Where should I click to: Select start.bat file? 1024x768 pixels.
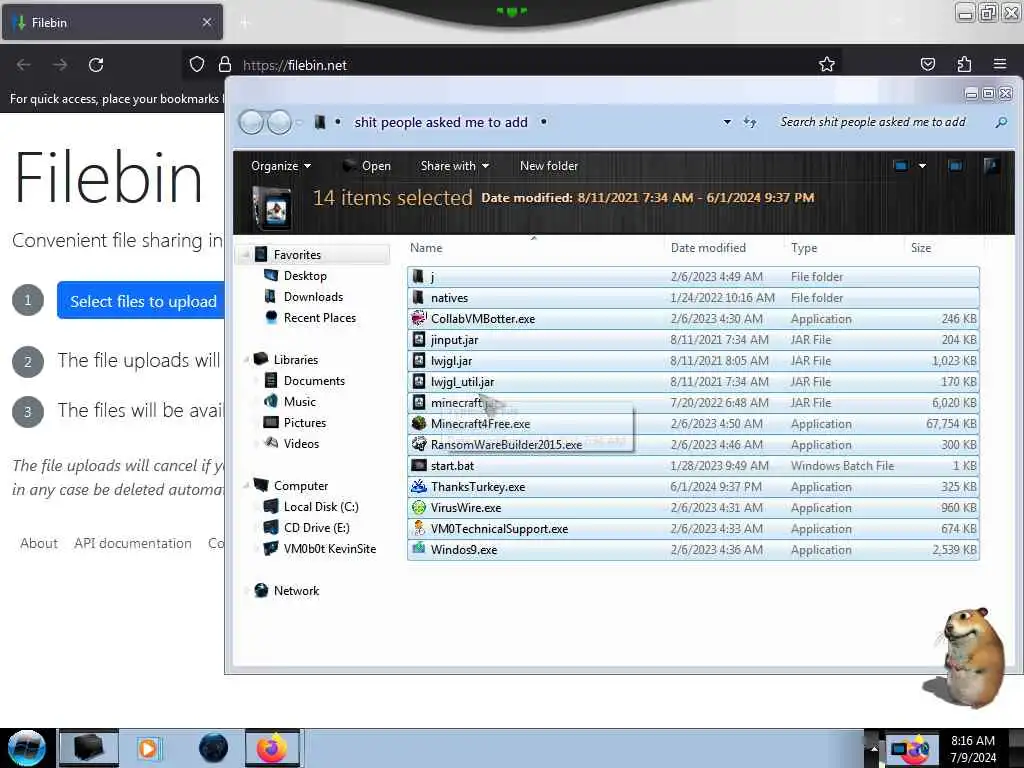tap(693, 466)
